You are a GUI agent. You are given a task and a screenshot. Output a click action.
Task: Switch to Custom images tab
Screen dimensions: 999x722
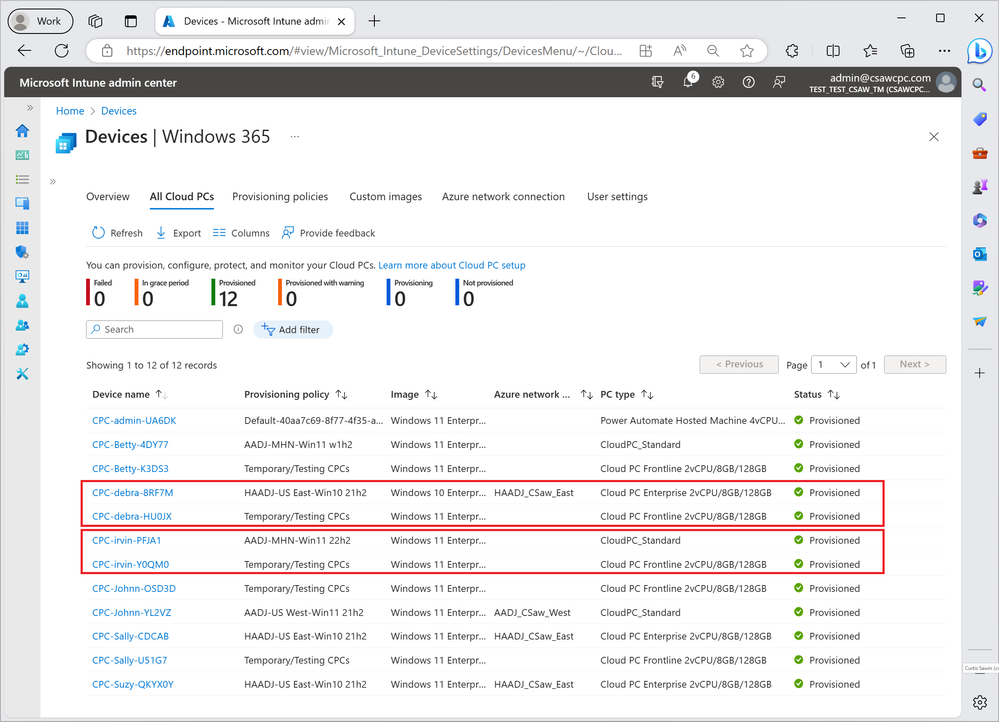pos(385,196)
